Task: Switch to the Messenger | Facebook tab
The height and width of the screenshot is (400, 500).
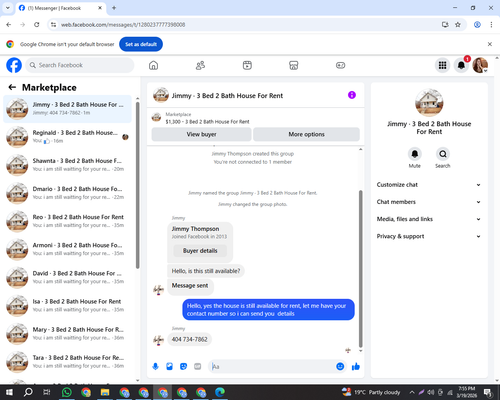Action: (61, 8)
